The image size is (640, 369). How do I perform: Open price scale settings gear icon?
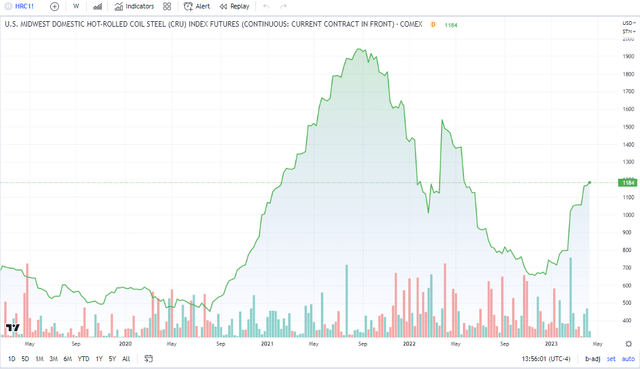[x=629, y=344]
